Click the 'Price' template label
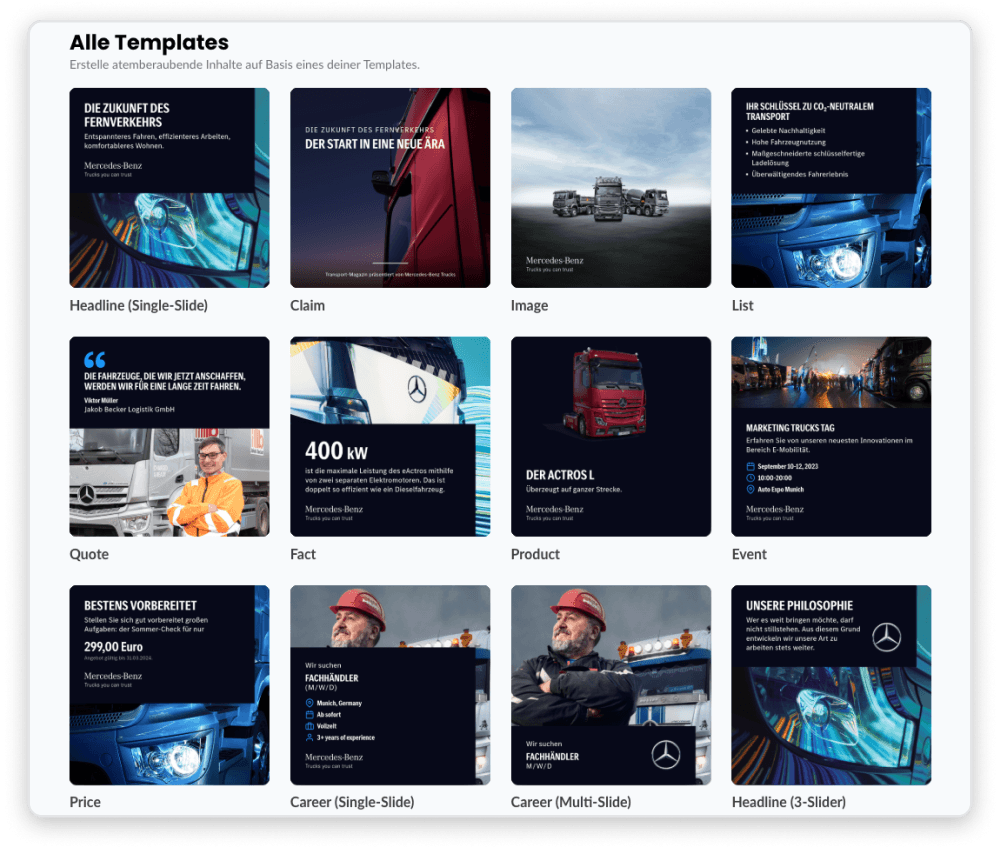Screen dimensions: 997x849 click(85, 802)
